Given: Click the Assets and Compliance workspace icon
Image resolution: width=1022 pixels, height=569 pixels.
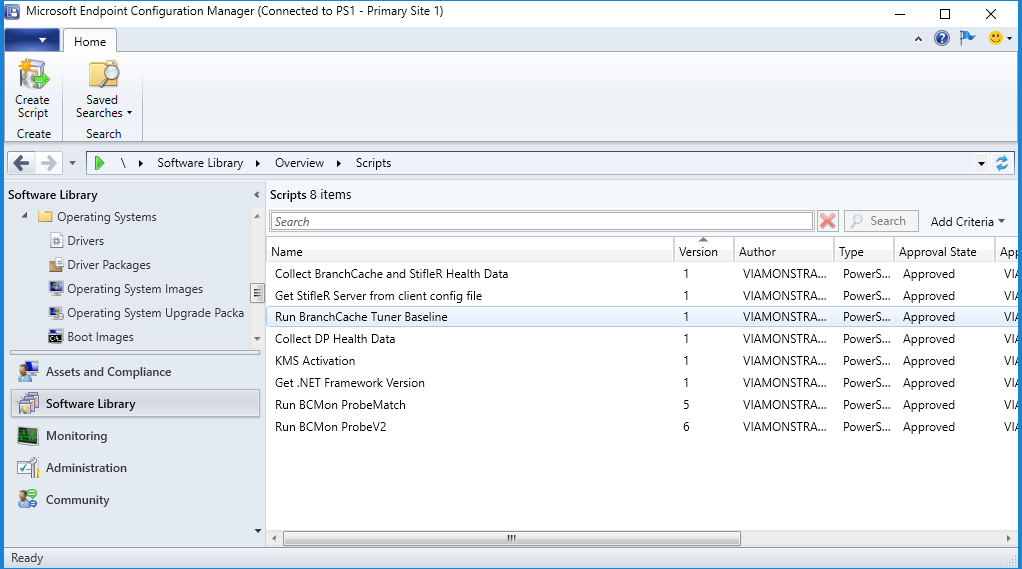Looking at the screenshot, I should point(28,372).
